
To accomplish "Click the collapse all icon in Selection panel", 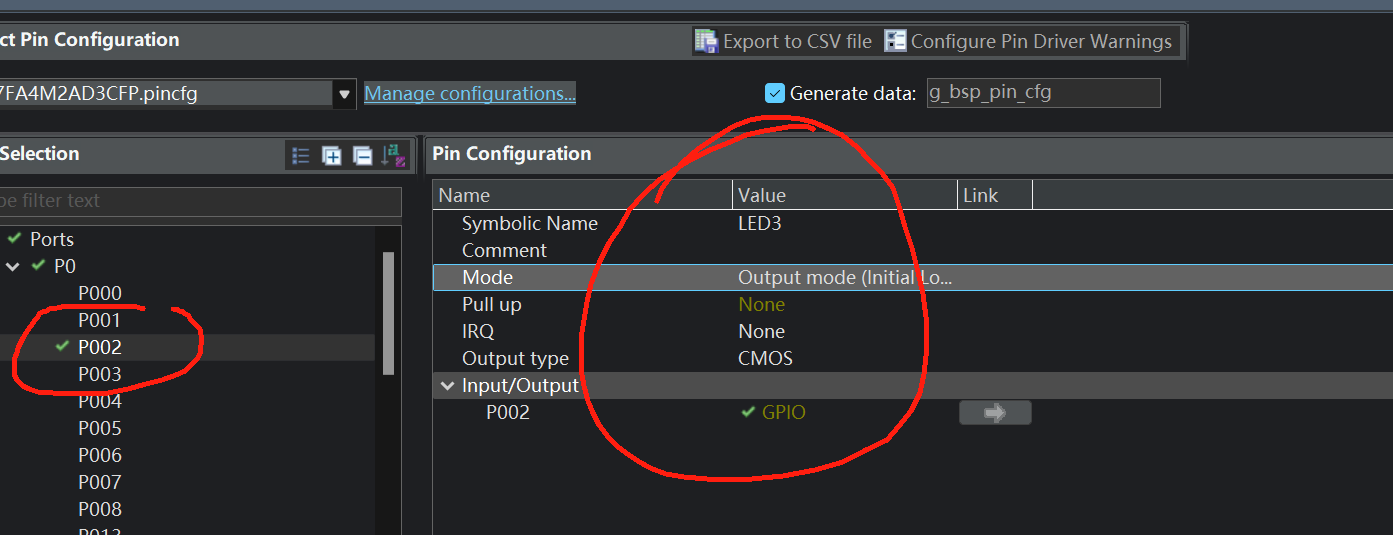I will click(x=363, y=155).
